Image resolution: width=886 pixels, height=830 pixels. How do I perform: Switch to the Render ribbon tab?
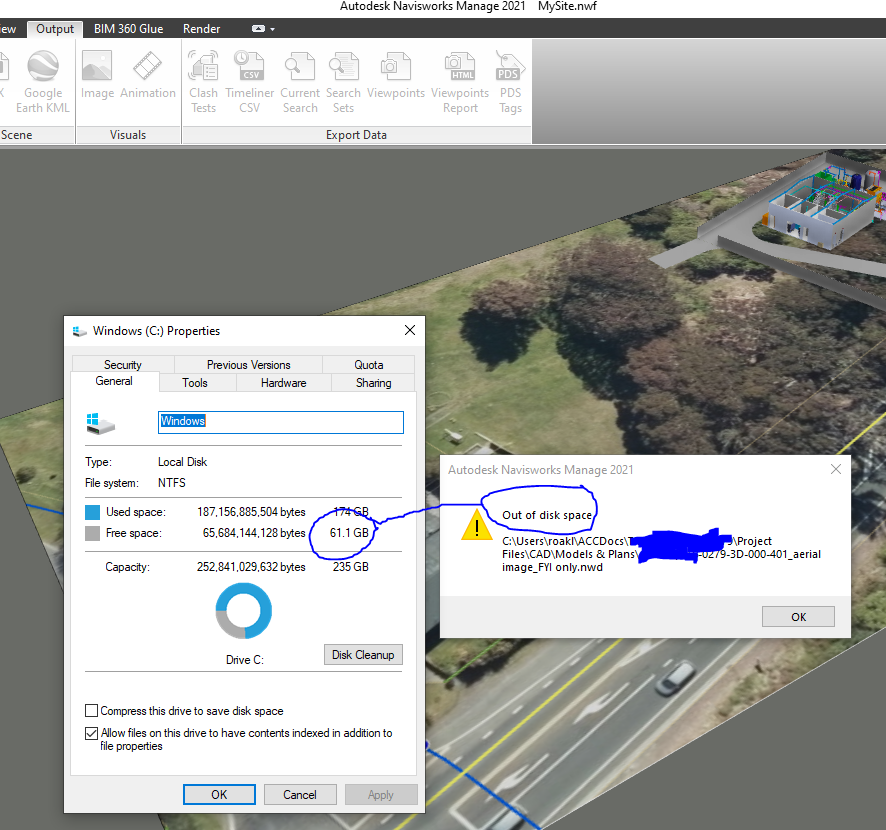[x=201, y=28]
